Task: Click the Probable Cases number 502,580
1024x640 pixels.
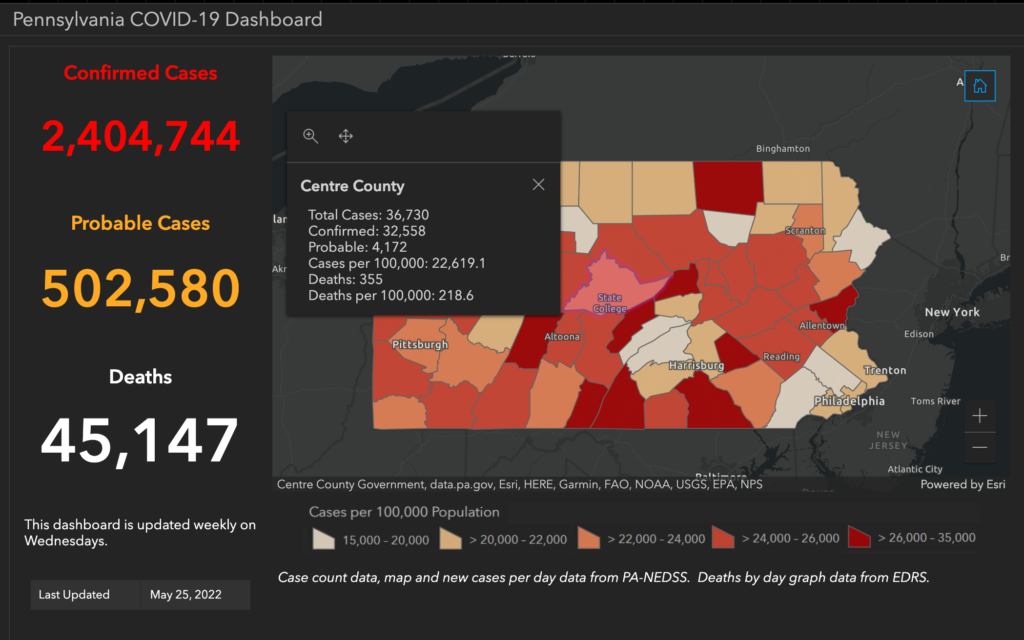Action: coord(141,288)
